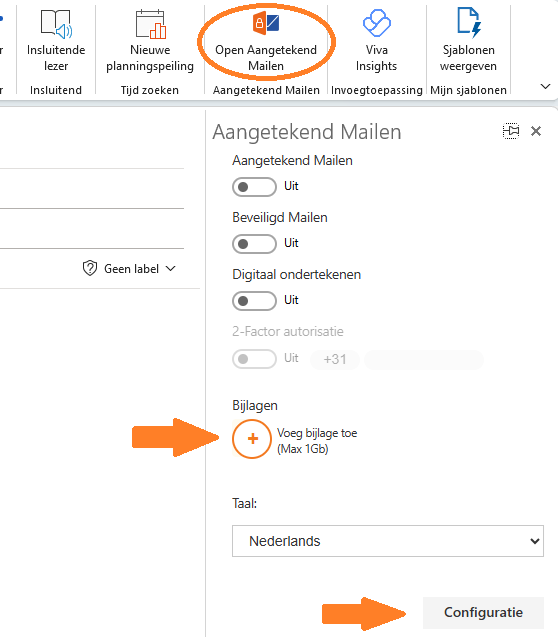
Task: Pin the Aangetekend Mailen task pane
Action: coord(511,131)
